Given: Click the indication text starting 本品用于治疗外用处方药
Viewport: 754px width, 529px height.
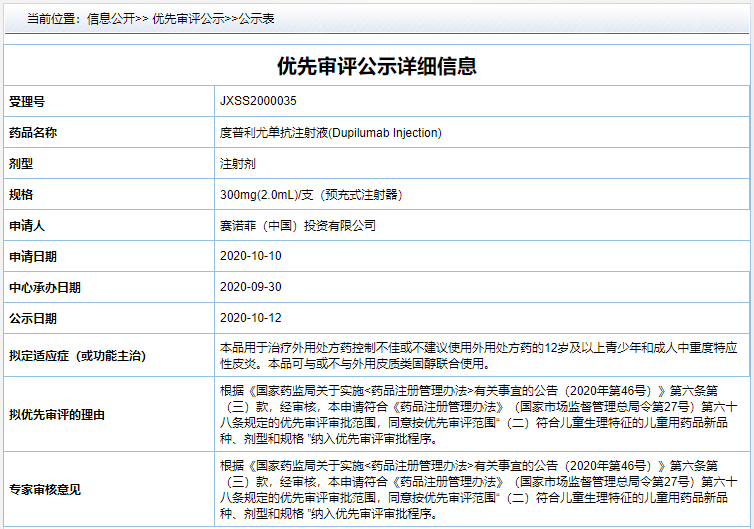Looking at the screenshot, I should [x=478, y=355].
